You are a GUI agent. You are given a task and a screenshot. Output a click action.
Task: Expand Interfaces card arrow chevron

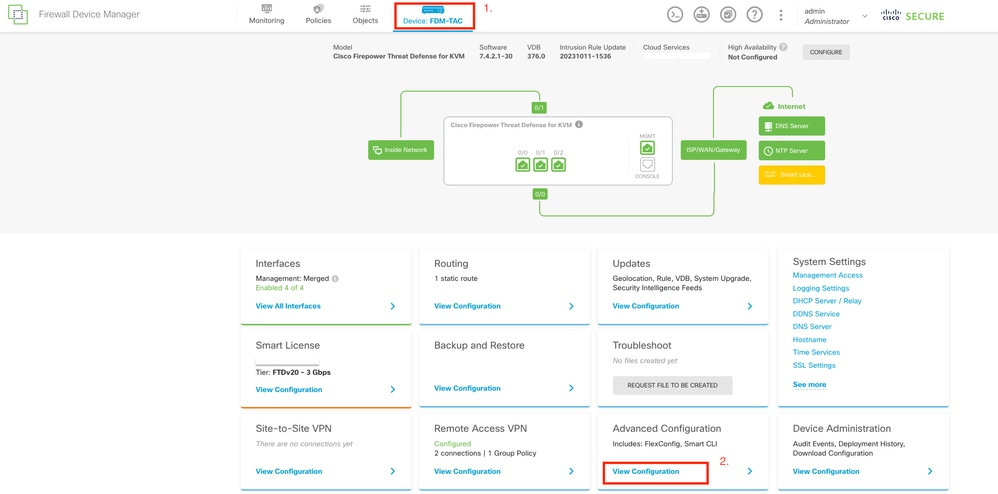pos(392,306)
